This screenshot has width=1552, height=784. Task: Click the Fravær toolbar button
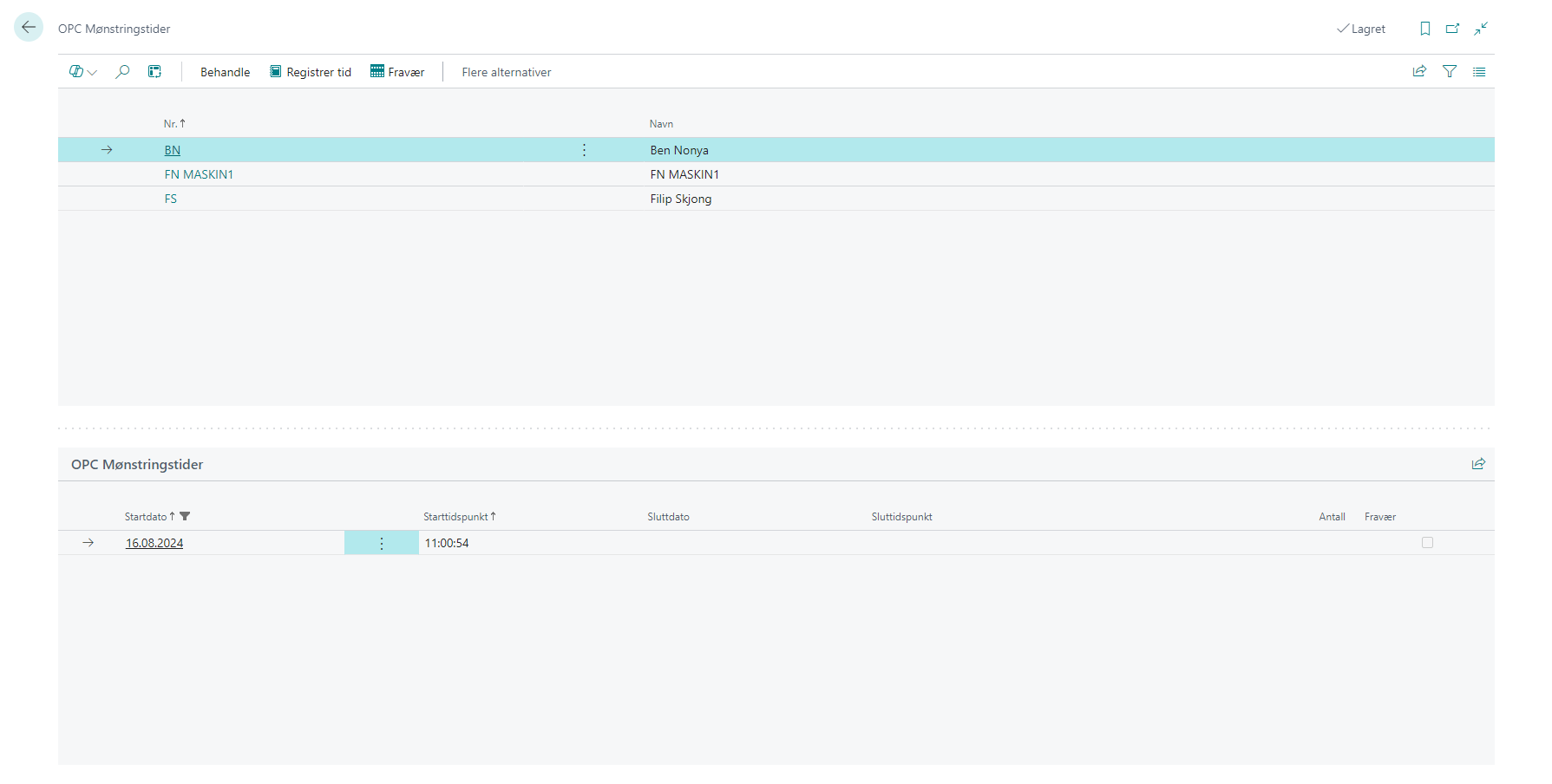[x=397, y=72]
